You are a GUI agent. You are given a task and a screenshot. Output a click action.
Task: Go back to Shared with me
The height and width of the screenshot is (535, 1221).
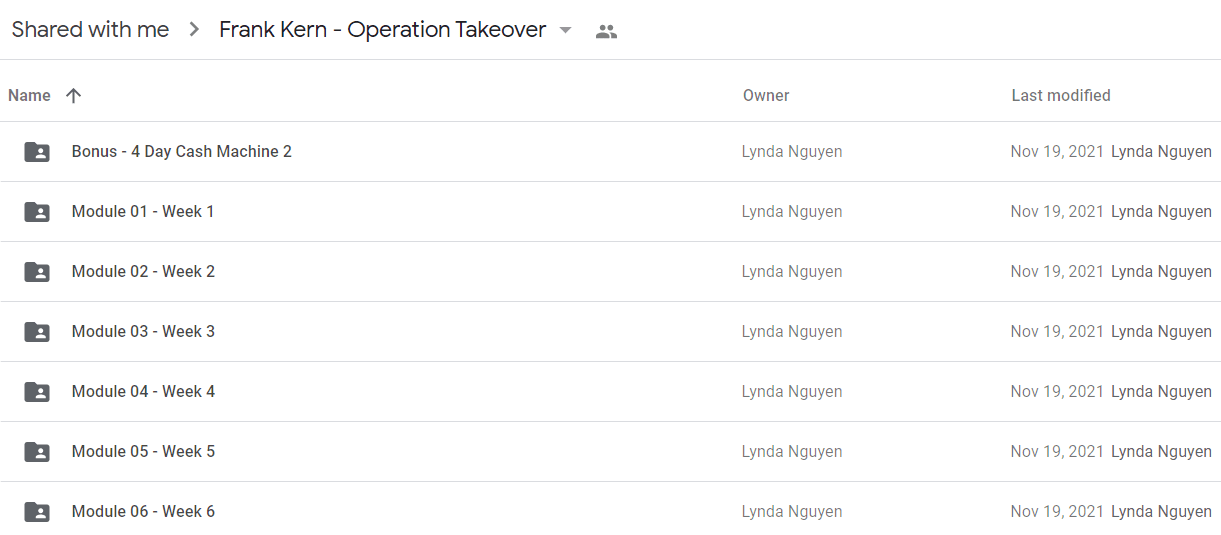[90, 30]
